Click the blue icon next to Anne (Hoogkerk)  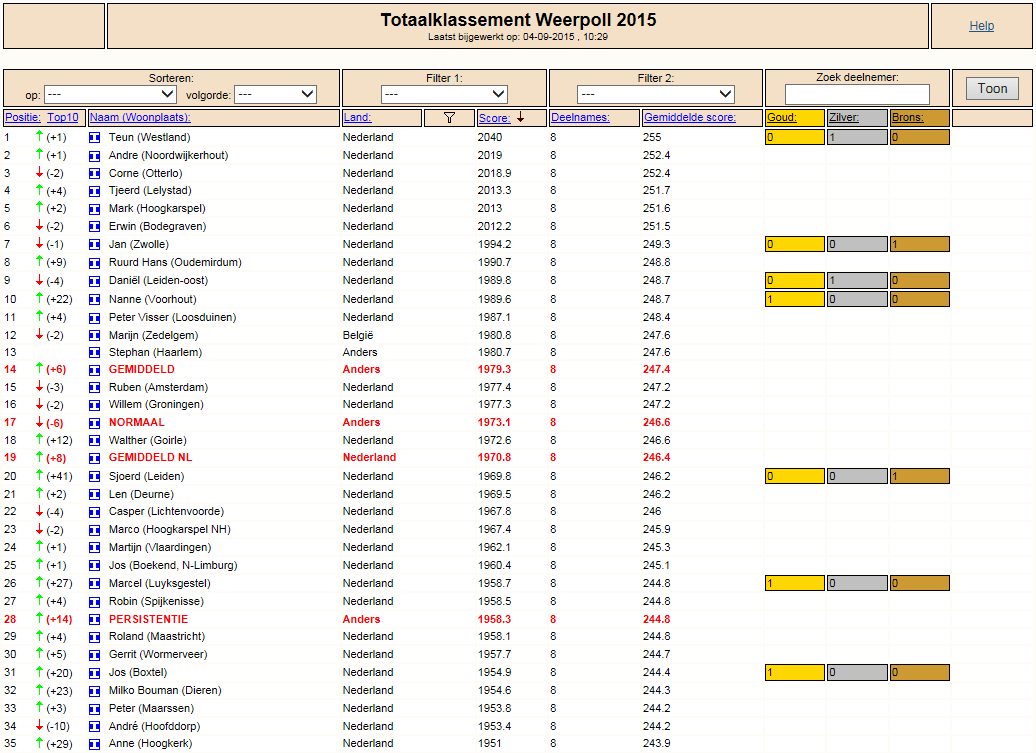coord(94,744)
